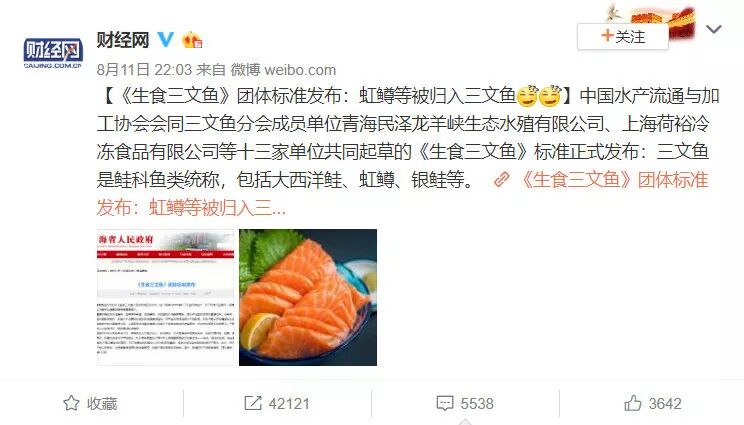Image resolution: width=744 pixels, height=425 pixels.
Task: Click the star 收藏 favorite icon
Action: 71,403
